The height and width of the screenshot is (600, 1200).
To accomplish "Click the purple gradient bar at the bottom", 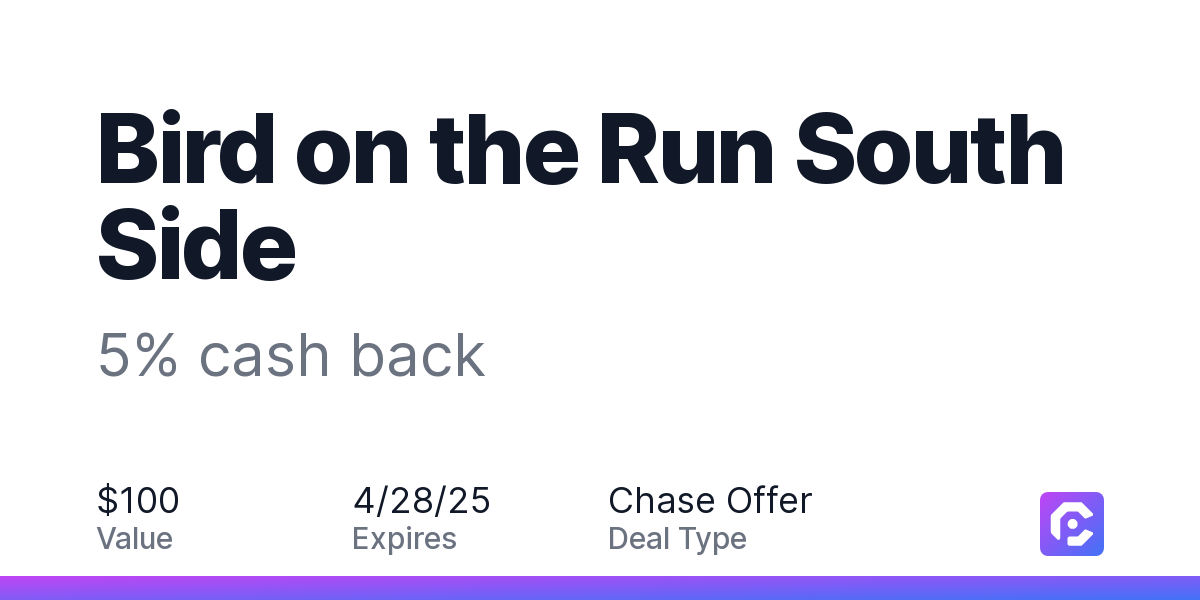I will coord(600,588).
